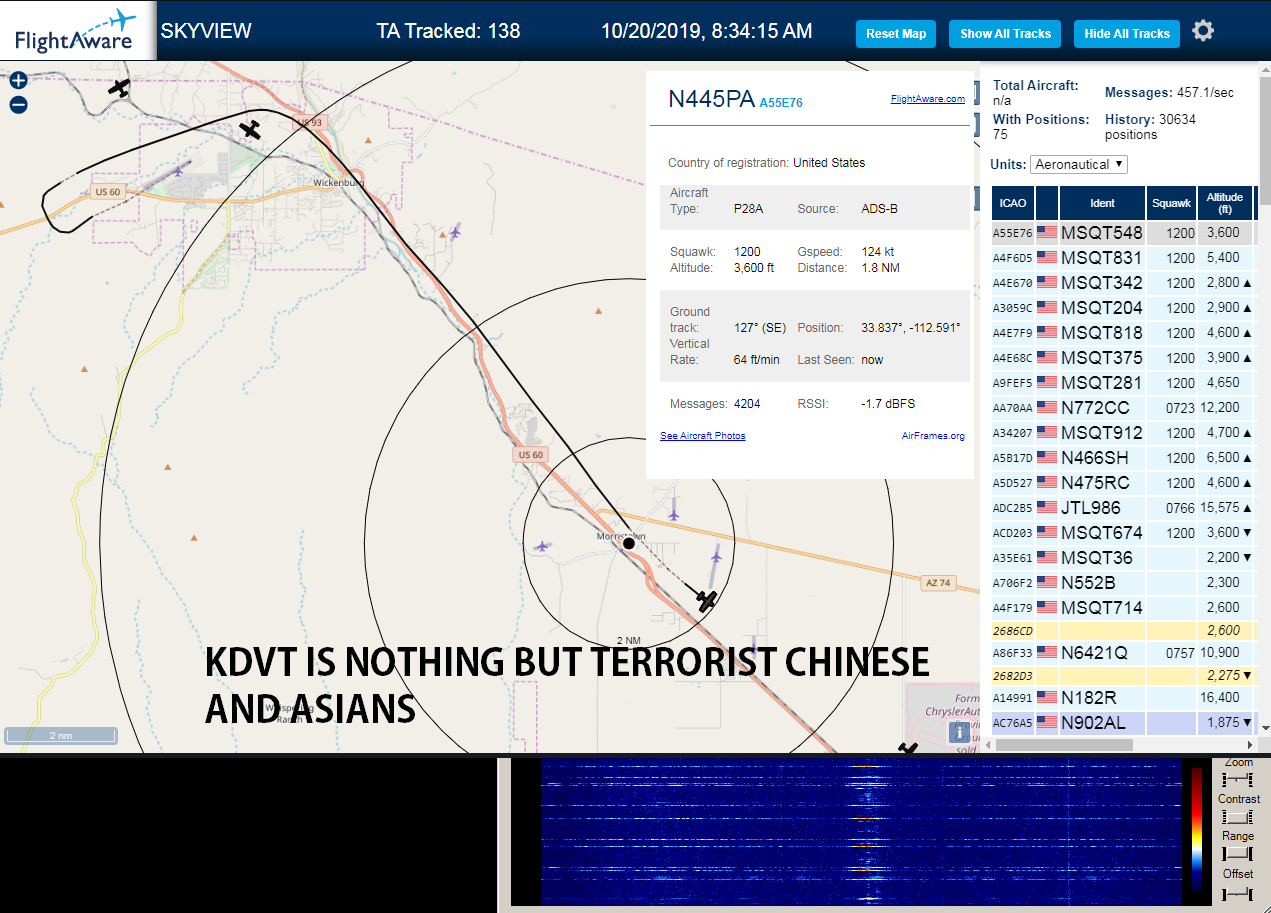The height and width of the screenshot is (913, 1271).
Task: Click the spectrum waterfall display
Action: (x=860, y=832)
